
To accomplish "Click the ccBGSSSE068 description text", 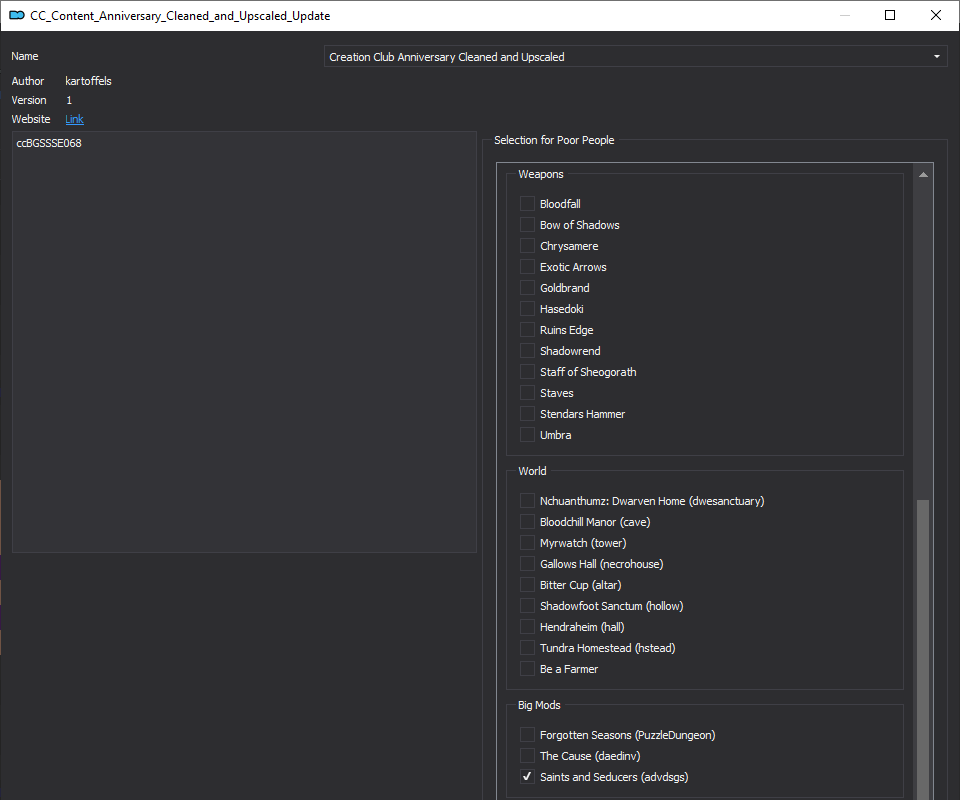I will [49, 143].
